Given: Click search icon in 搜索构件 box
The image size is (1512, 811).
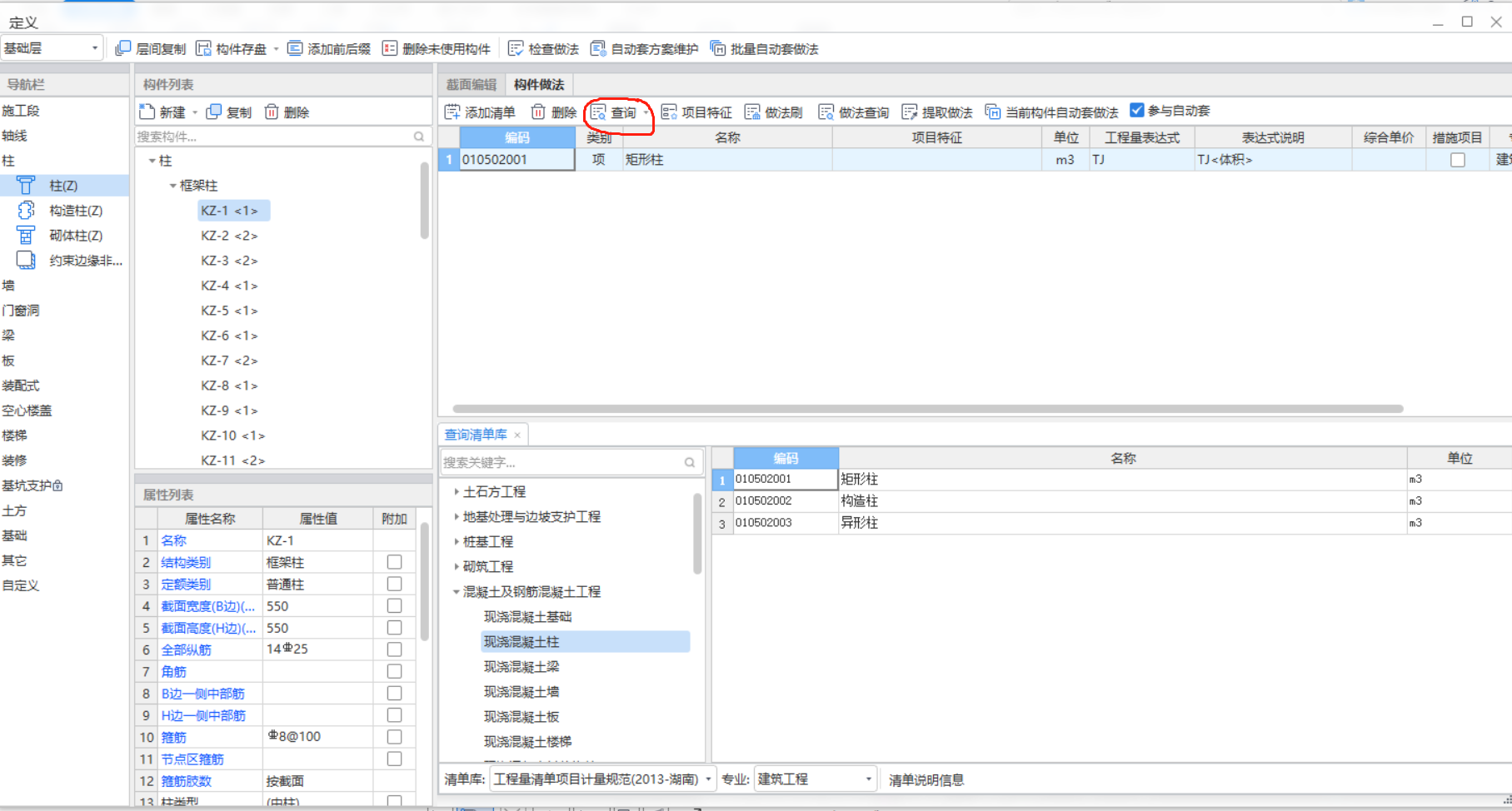Looking at the screenshot, I should pos(419,137).
